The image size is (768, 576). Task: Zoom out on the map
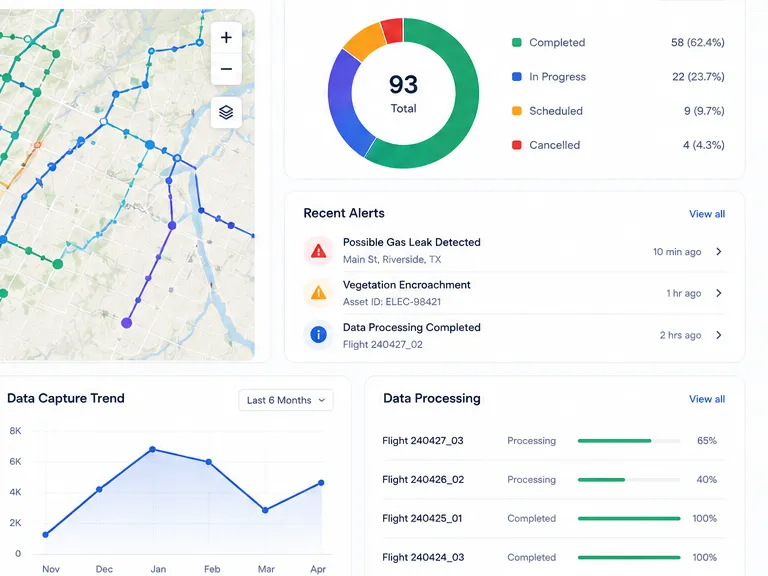click(226, 69)
